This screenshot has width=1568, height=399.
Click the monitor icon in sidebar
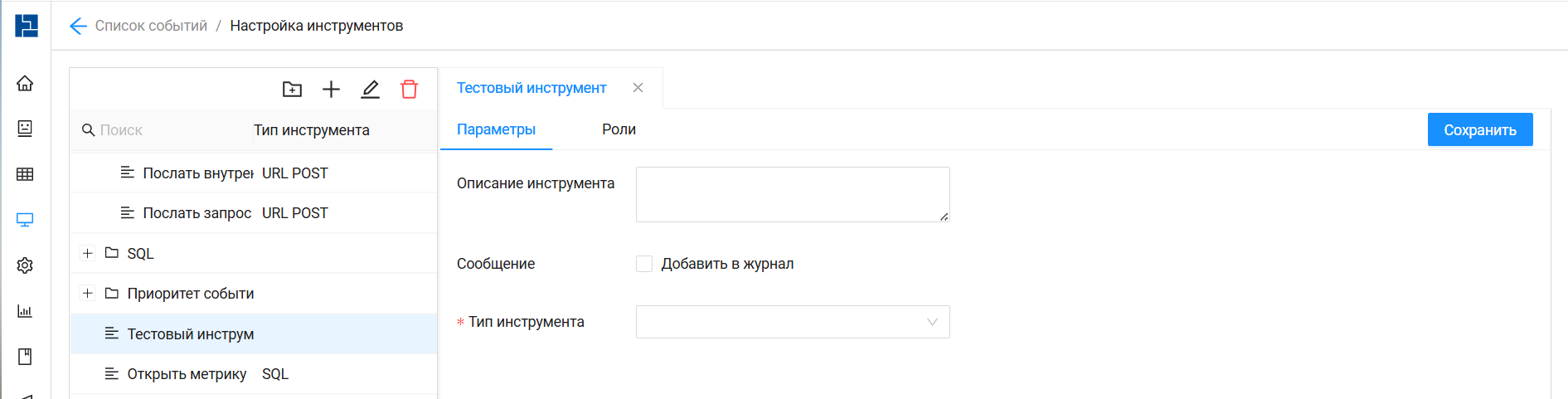tap(25, 220)
